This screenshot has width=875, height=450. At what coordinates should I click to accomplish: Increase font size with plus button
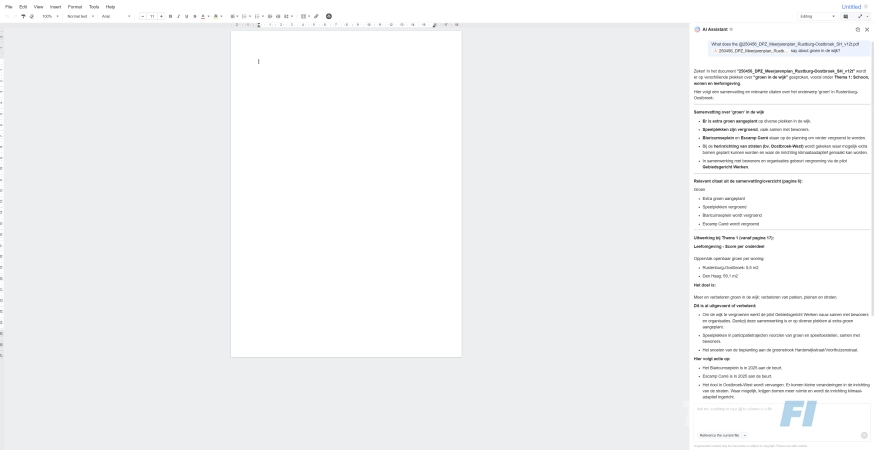coord(161,16)
